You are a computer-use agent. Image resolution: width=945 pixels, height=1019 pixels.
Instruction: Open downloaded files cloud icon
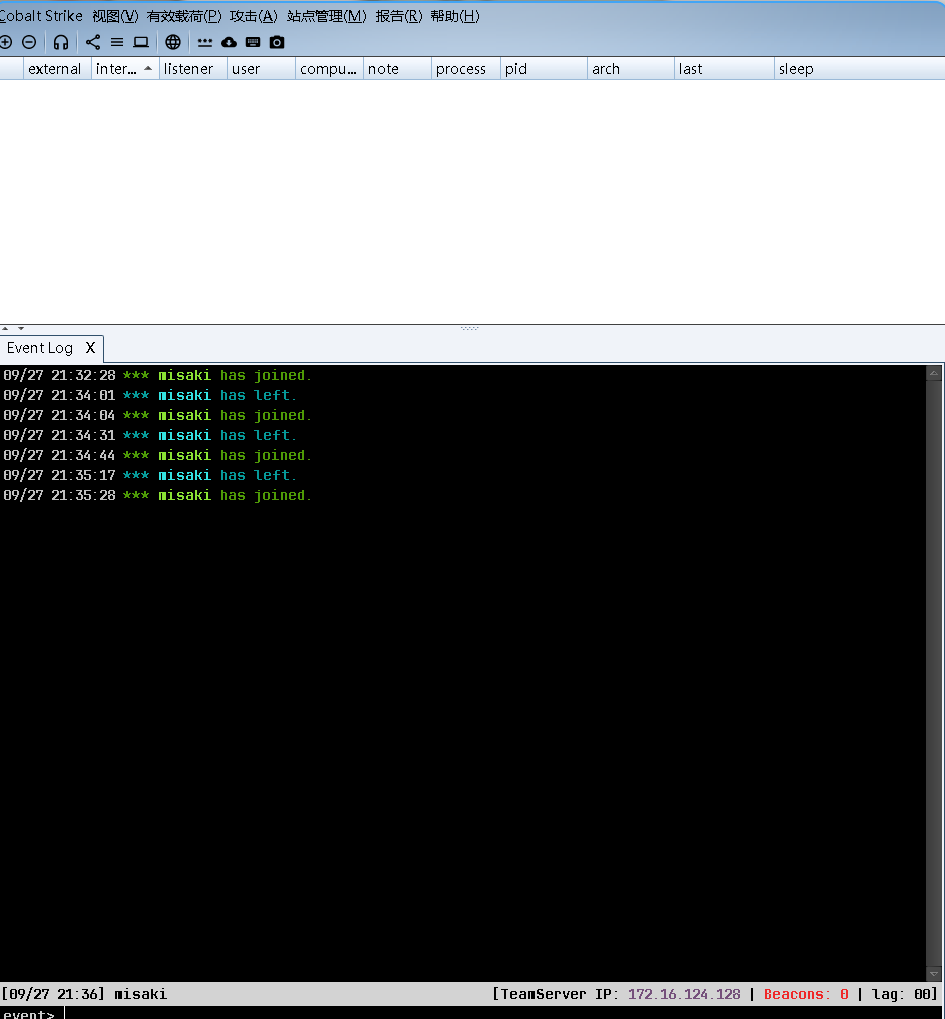click(229, 42)
